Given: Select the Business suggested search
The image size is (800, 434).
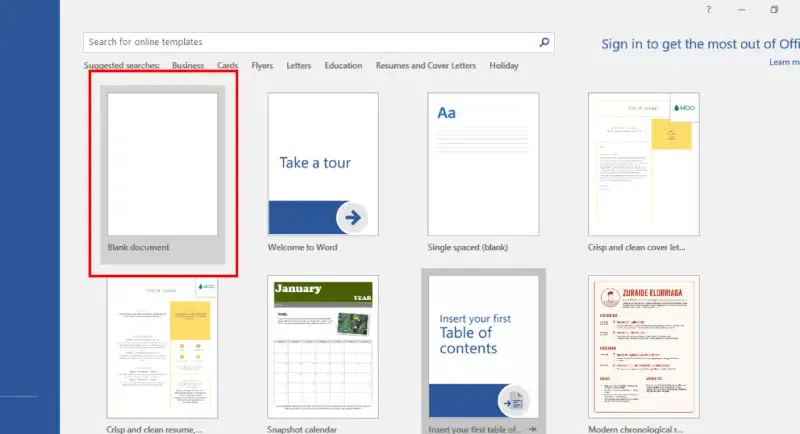Looking at the screenshot, I should point(188,65).
